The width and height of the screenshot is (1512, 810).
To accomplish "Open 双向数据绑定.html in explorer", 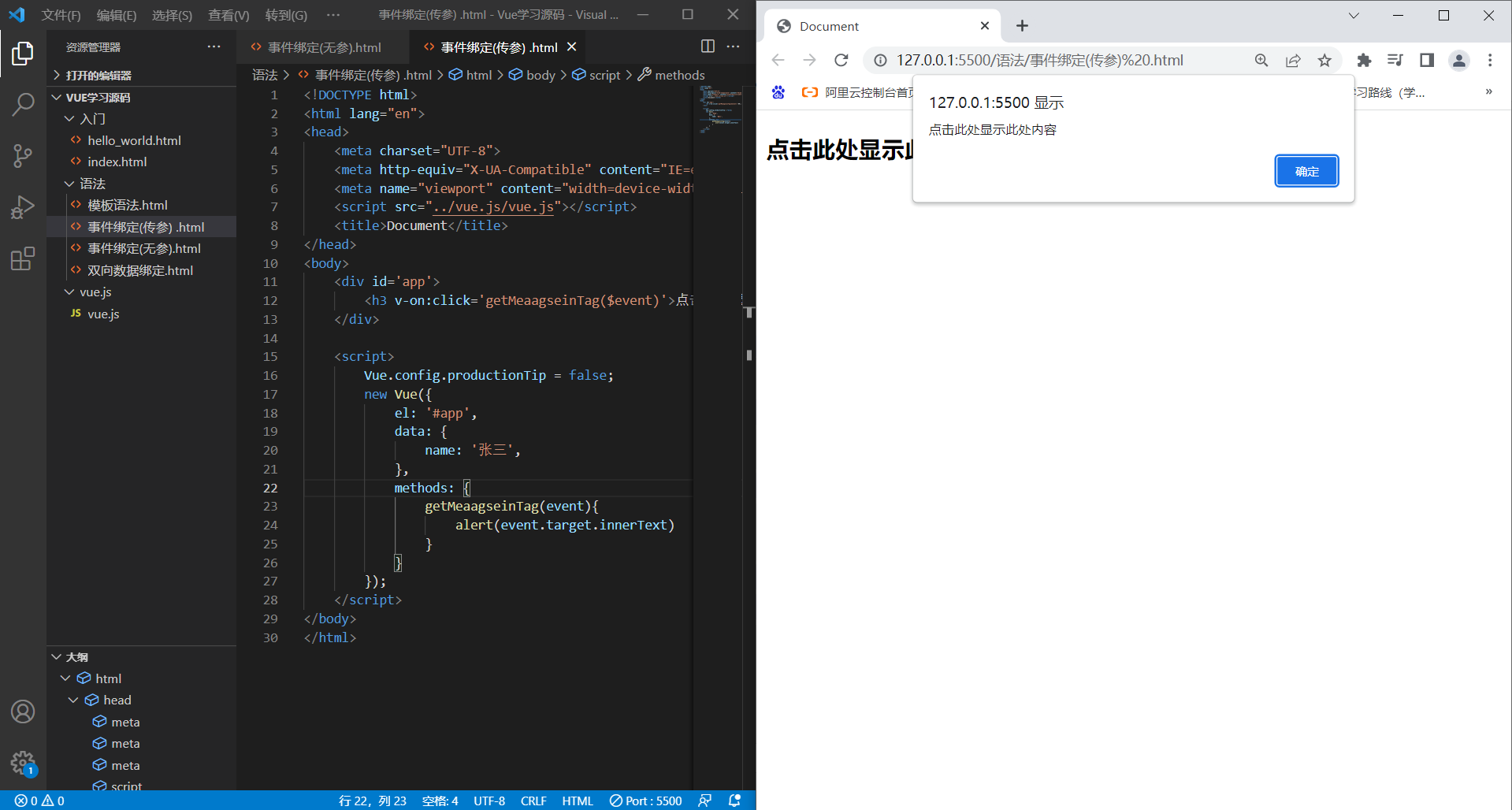I will 140,270.
